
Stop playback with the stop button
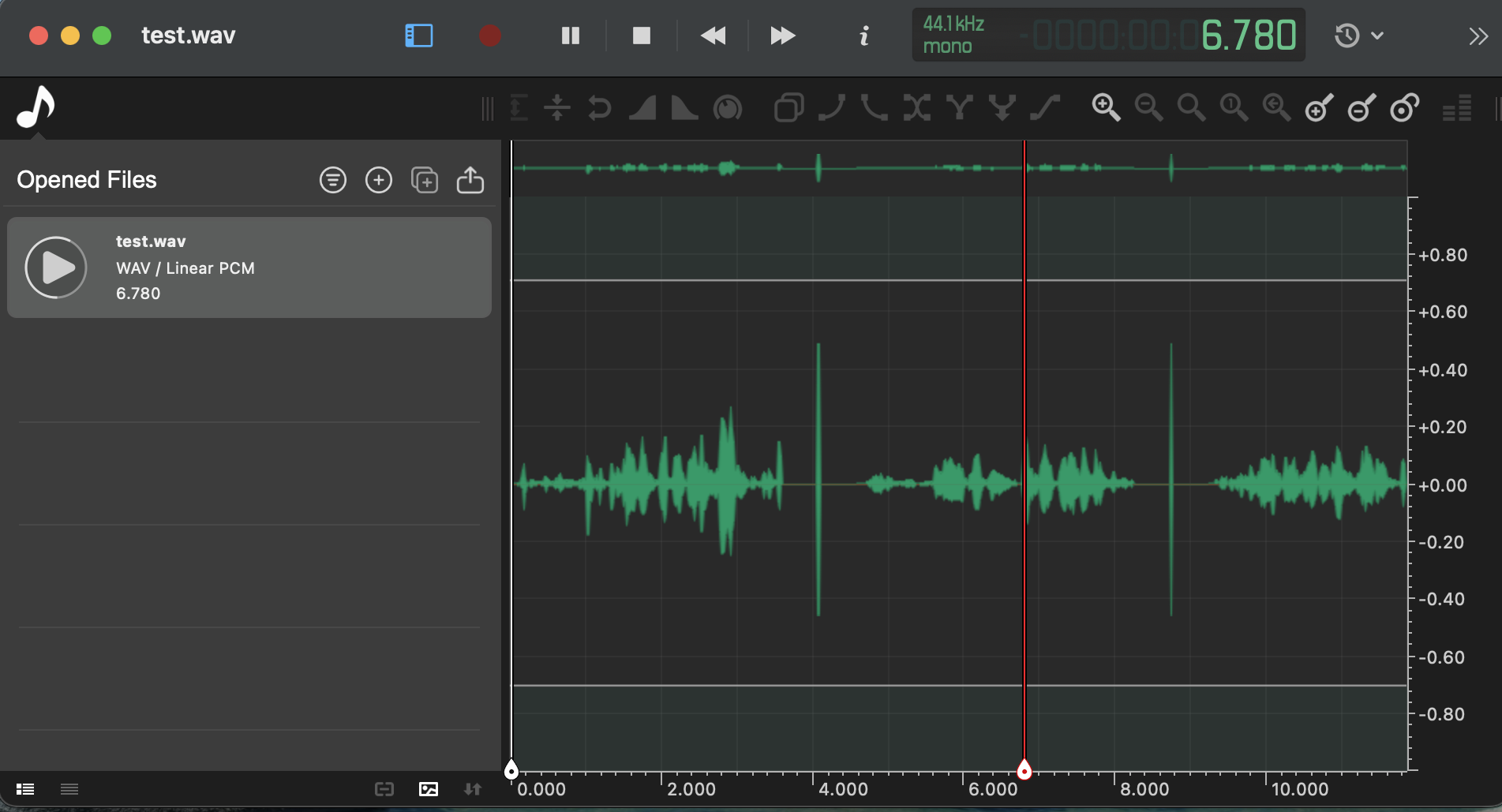click(641, 36)
